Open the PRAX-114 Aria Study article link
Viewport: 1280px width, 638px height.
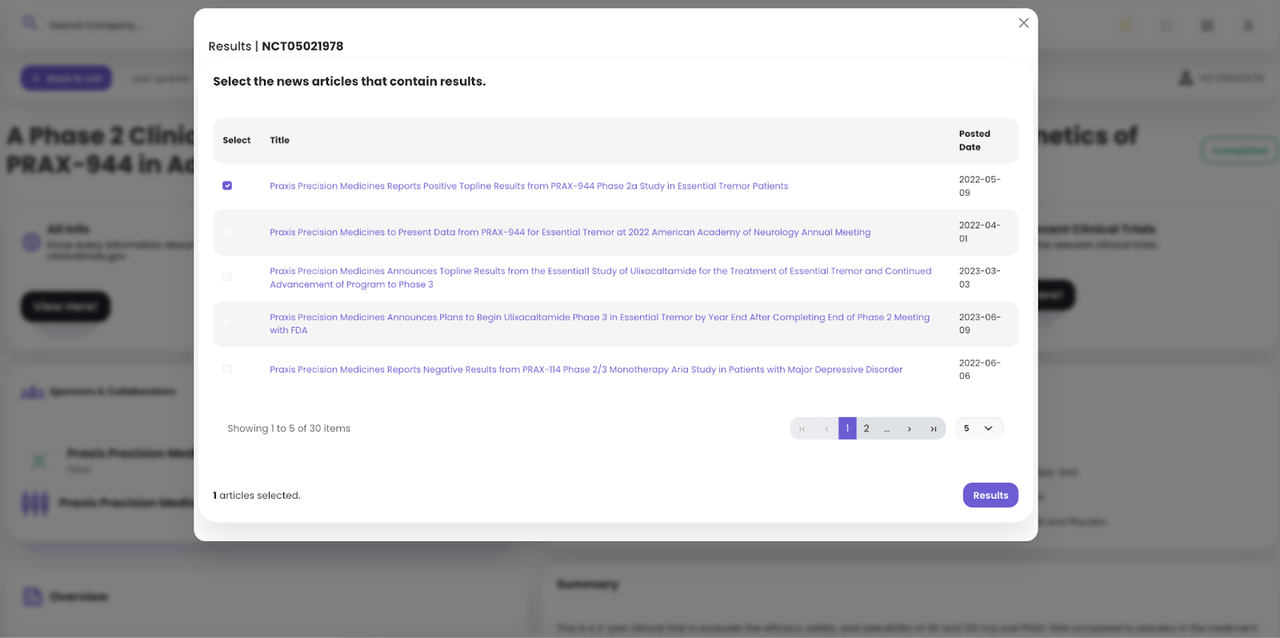[x=586, y=370]
